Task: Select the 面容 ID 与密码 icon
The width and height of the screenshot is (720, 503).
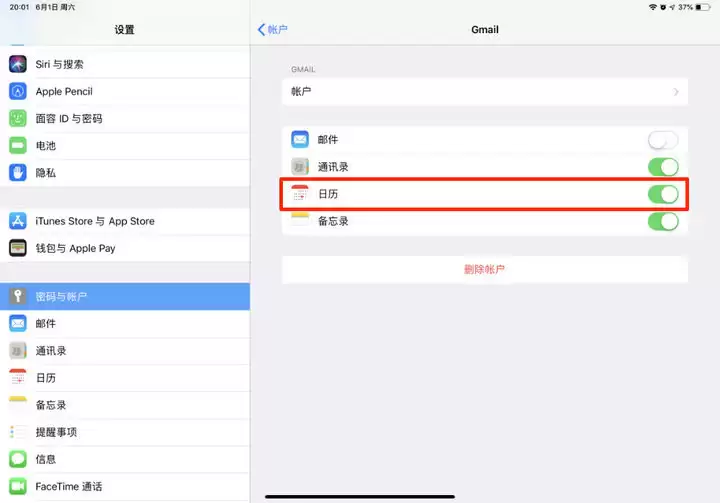Action: click(x=18, y=119)
